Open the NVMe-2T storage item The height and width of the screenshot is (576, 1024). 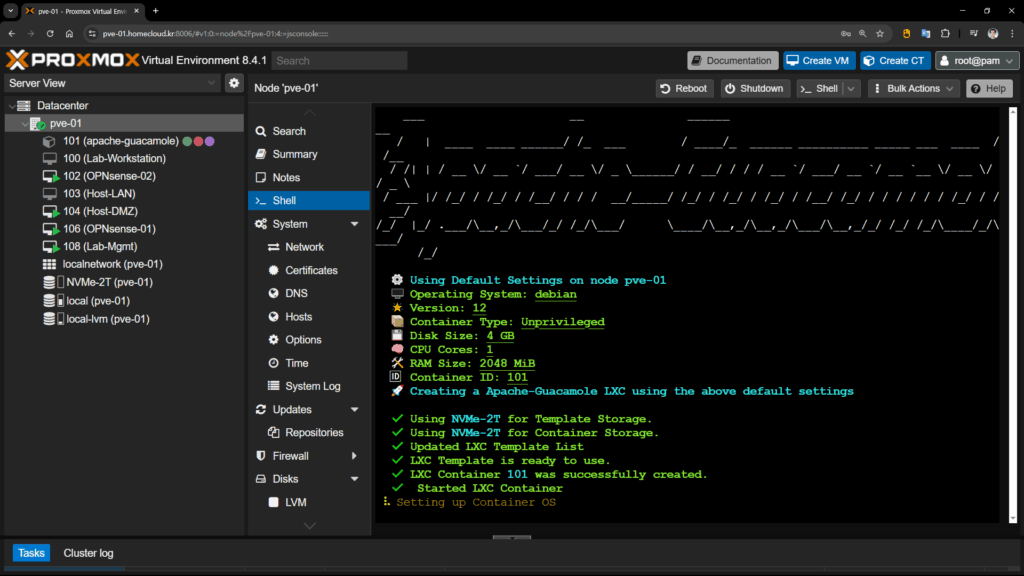(108, 282)
